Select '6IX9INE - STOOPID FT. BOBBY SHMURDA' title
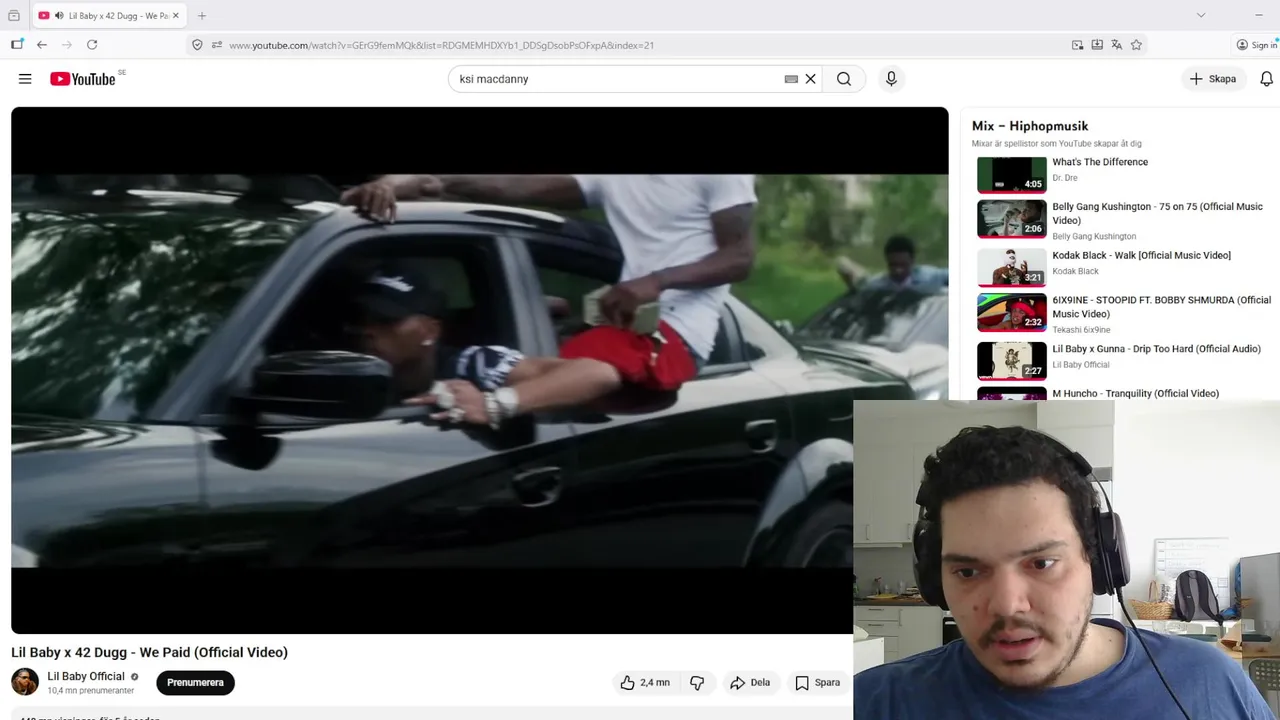 point(1161,307)
